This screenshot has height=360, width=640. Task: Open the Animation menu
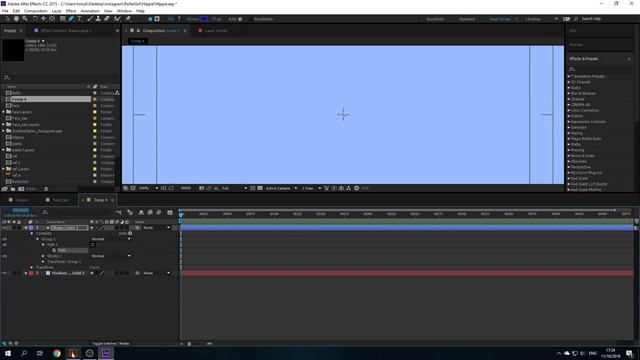pos(90,11)
